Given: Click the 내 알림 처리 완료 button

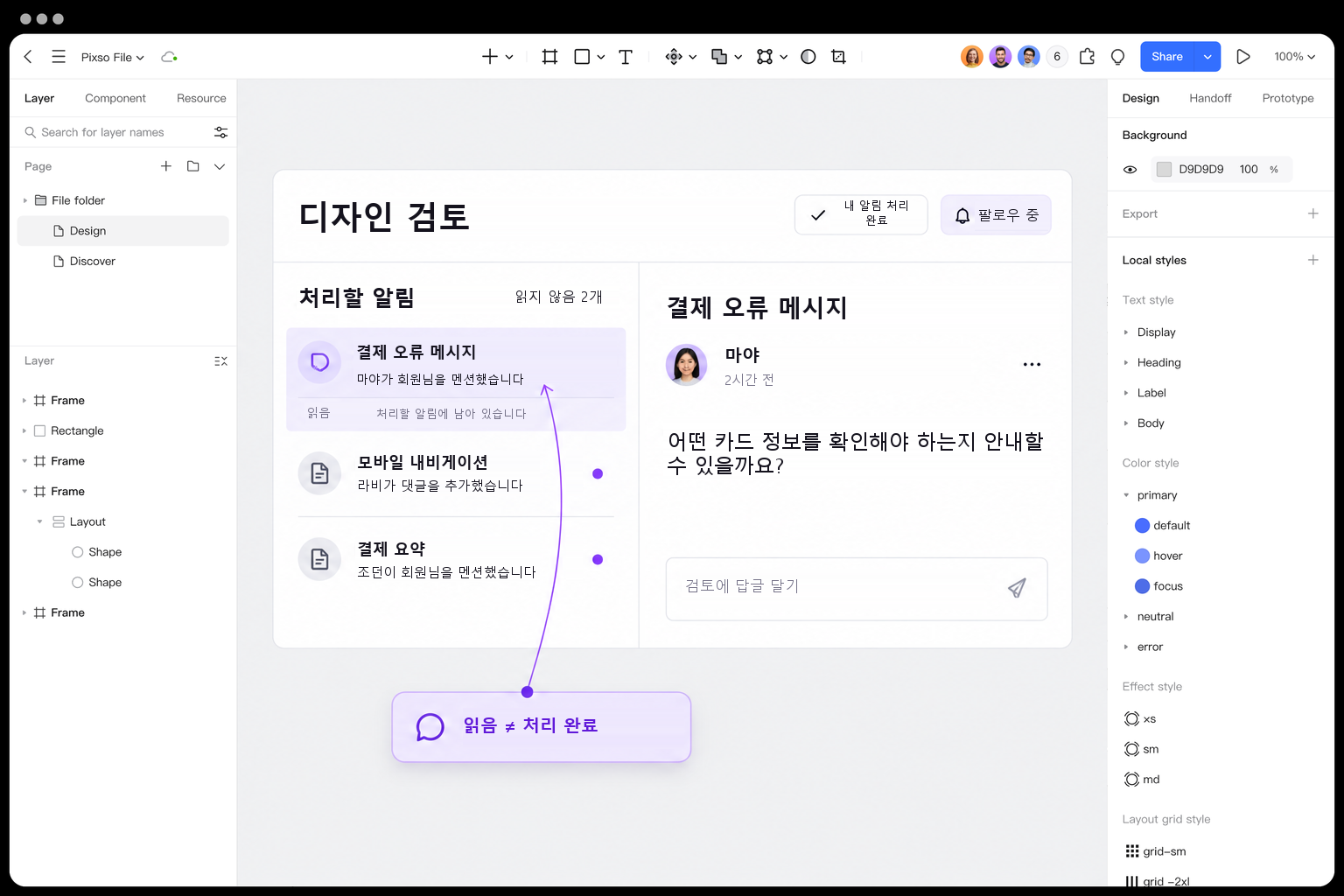Looking at the screenshot, I should pos(861,215).
